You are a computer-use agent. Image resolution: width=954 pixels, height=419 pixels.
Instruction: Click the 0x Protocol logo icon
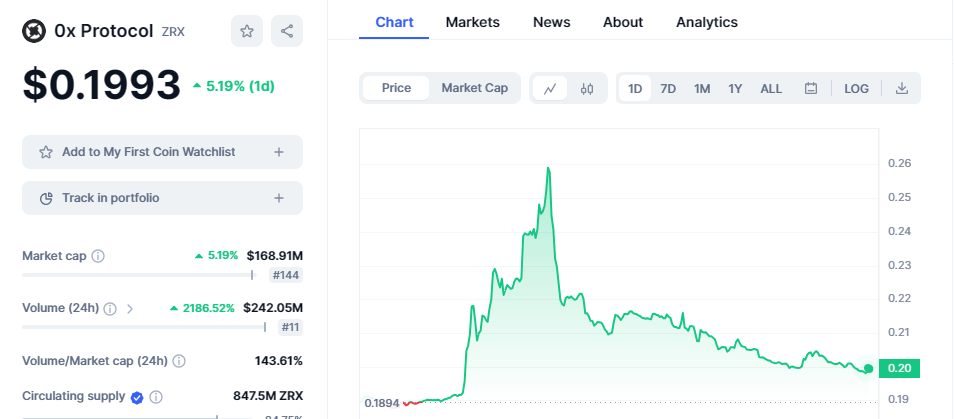(x=34, y=31)
